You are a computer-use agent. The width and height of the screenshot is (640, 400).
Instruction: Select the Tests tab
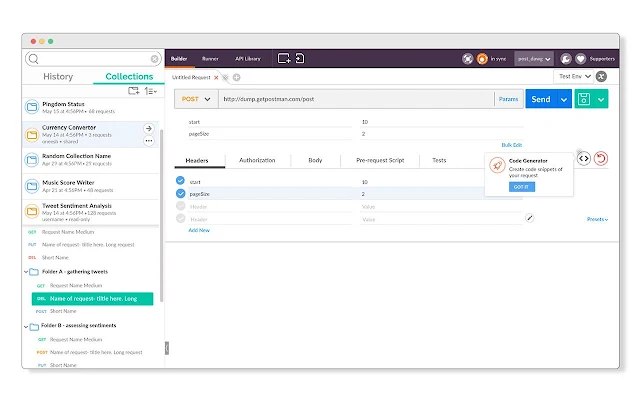(x=439, y=160)
